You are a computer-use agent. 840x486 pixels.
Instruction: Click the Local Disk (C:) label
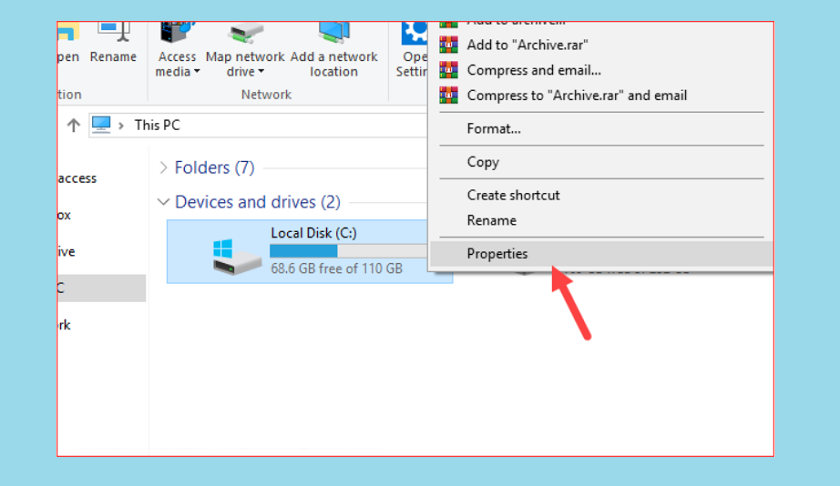(313, 233)
